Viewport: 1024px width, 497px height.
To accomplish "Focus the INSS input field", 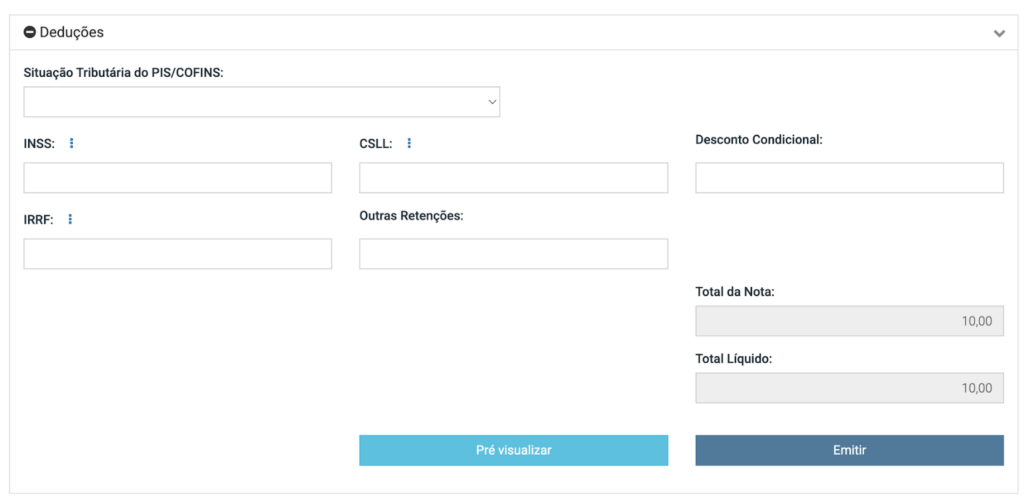I will coord(177,178).
